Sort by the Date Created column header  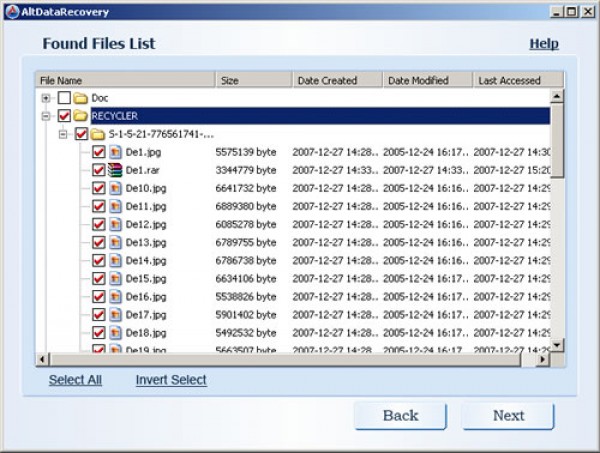click(338, 80)
